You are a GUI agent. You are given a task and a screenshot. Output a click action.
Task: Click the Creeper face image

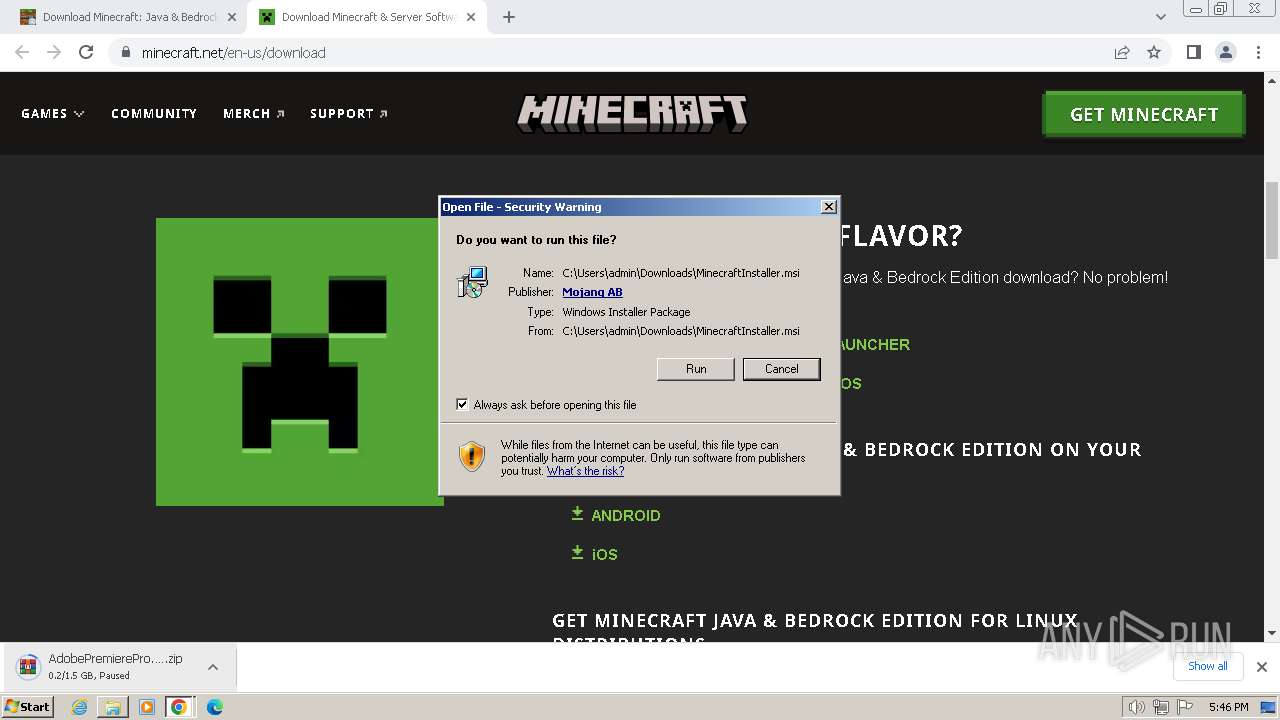point(299,362)
